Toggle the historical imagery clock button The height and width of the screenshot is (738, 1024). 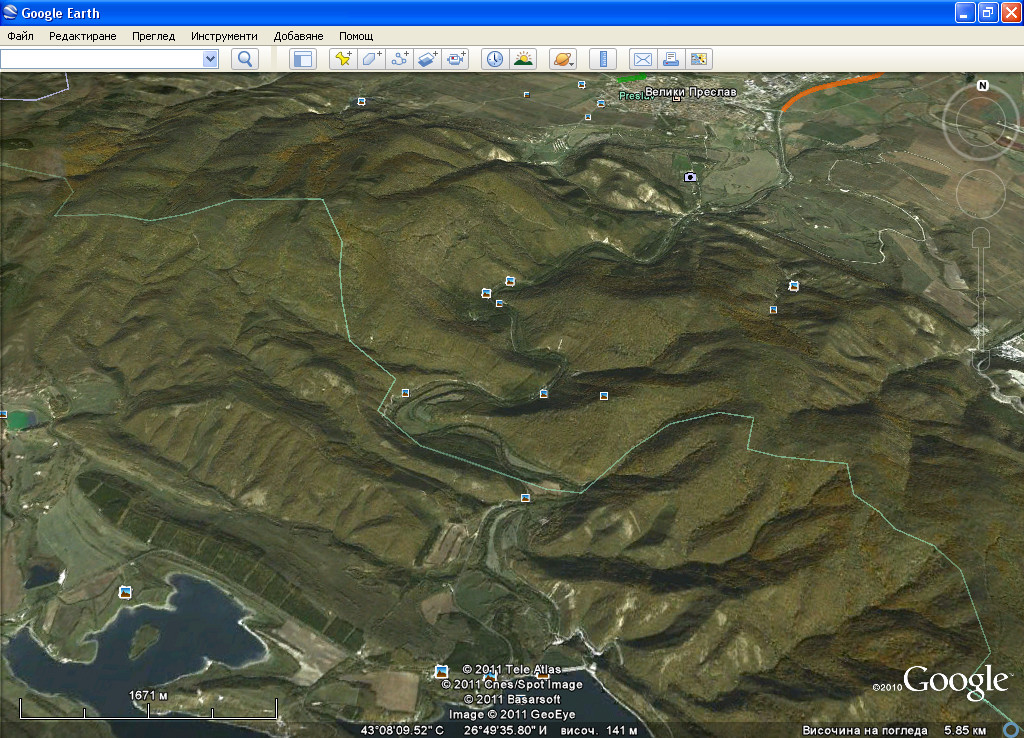tap(495, 59)
